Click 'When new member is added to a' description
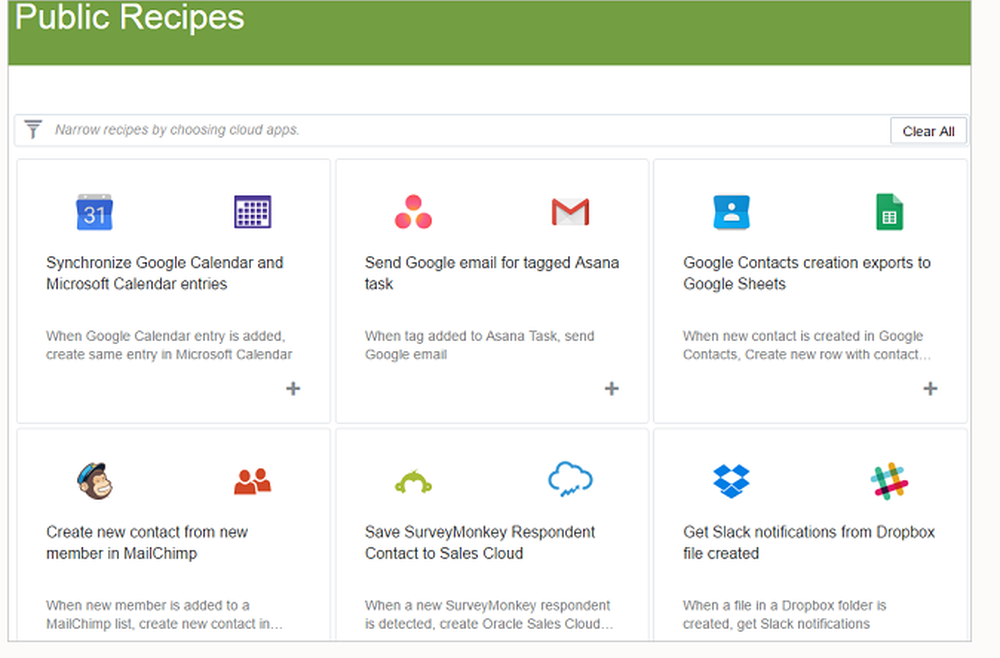 164,615
